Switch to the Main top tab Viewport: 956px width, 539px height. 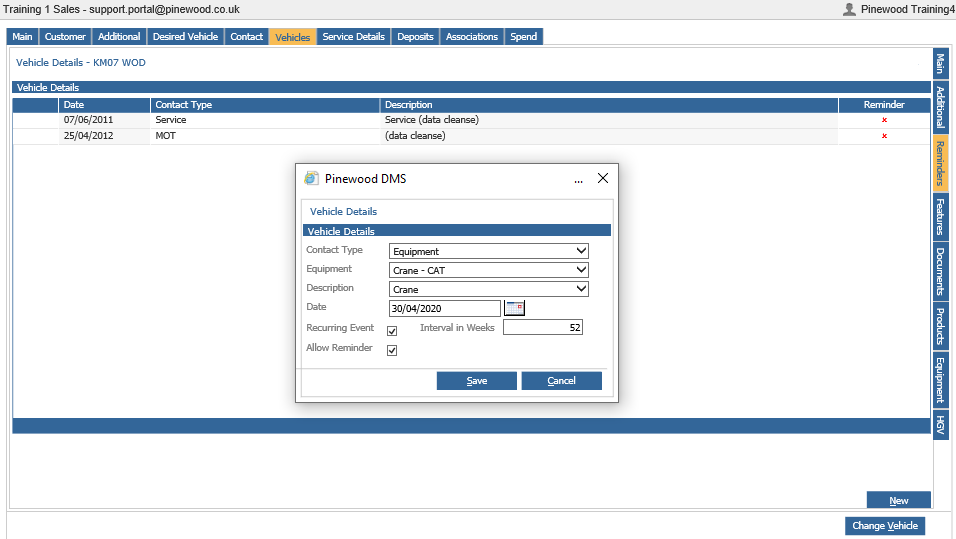point(23,37)
